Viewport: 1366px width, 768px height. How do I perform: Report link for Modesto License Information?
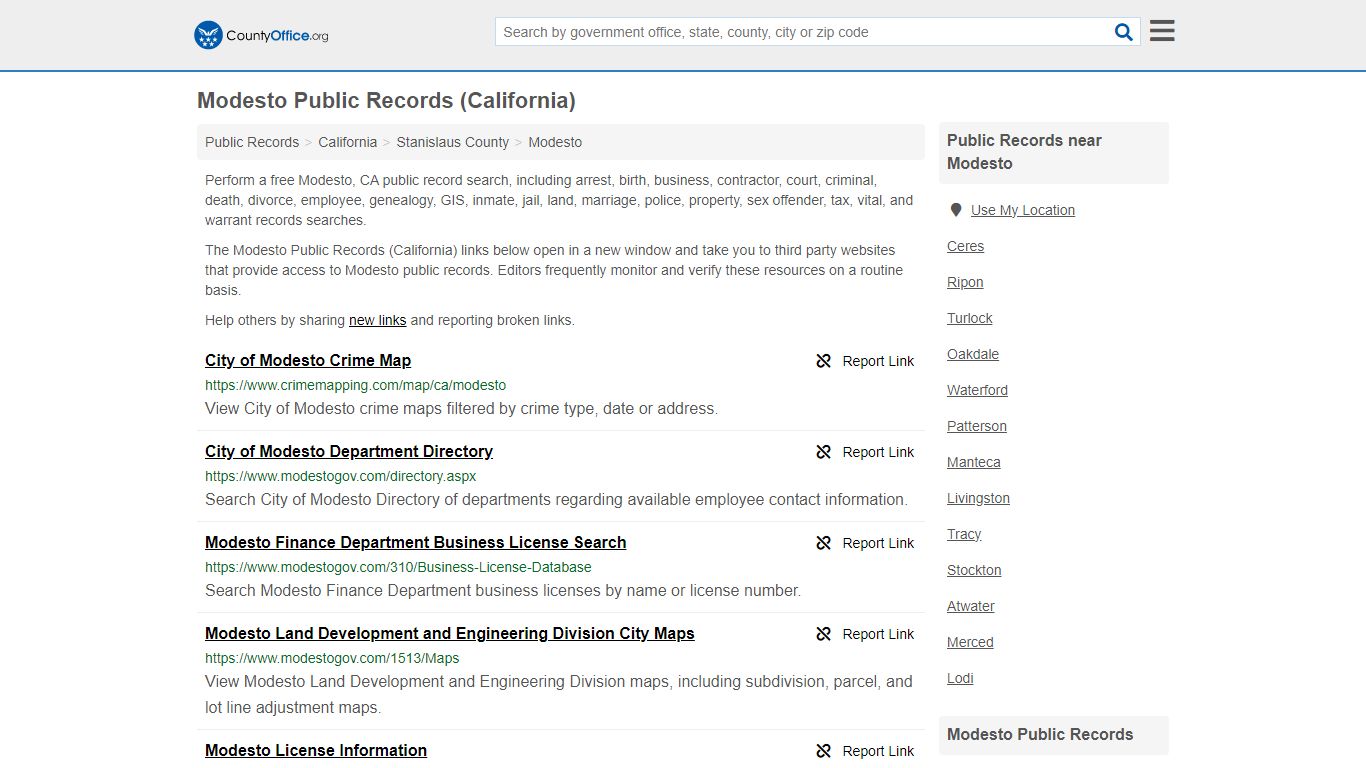coord(865,751)
